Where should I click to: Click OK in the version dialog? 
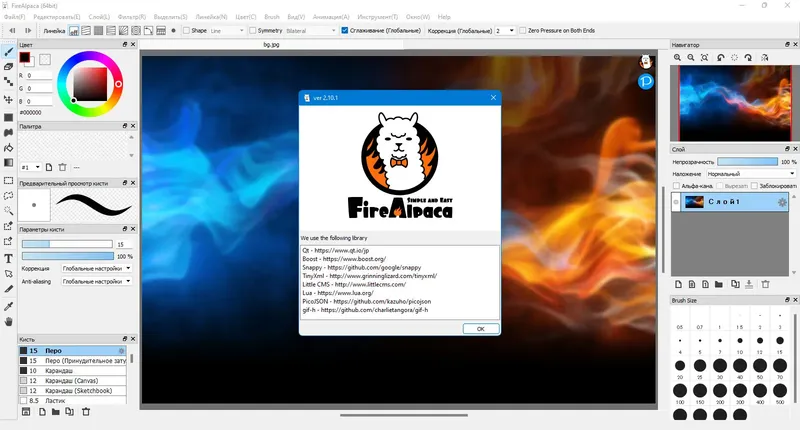coord(481,329)
